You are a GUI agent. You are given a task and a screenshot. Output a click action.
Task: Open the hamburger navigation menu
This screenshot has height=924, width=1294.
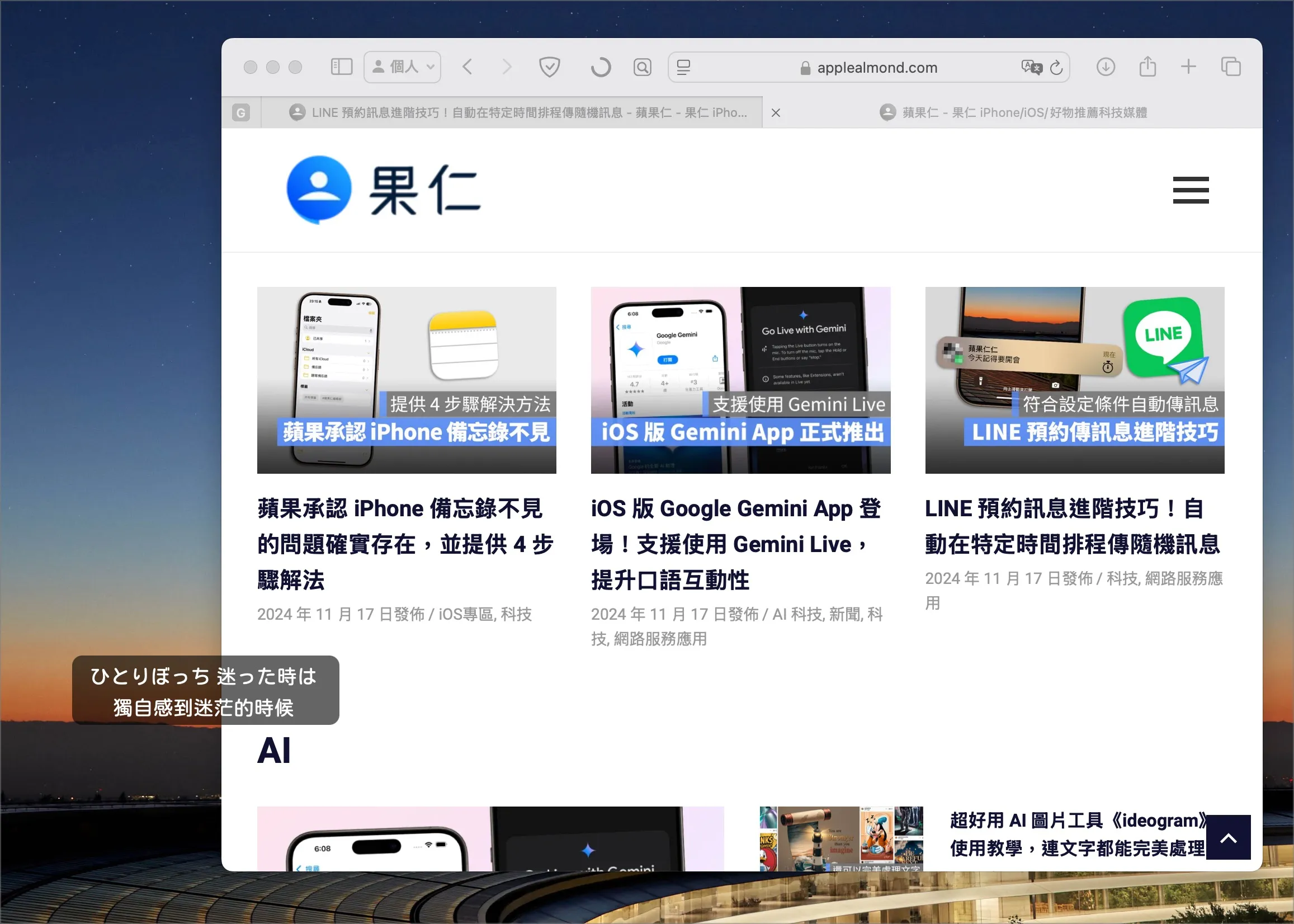pyautogui.click(x=1191, y=190)
